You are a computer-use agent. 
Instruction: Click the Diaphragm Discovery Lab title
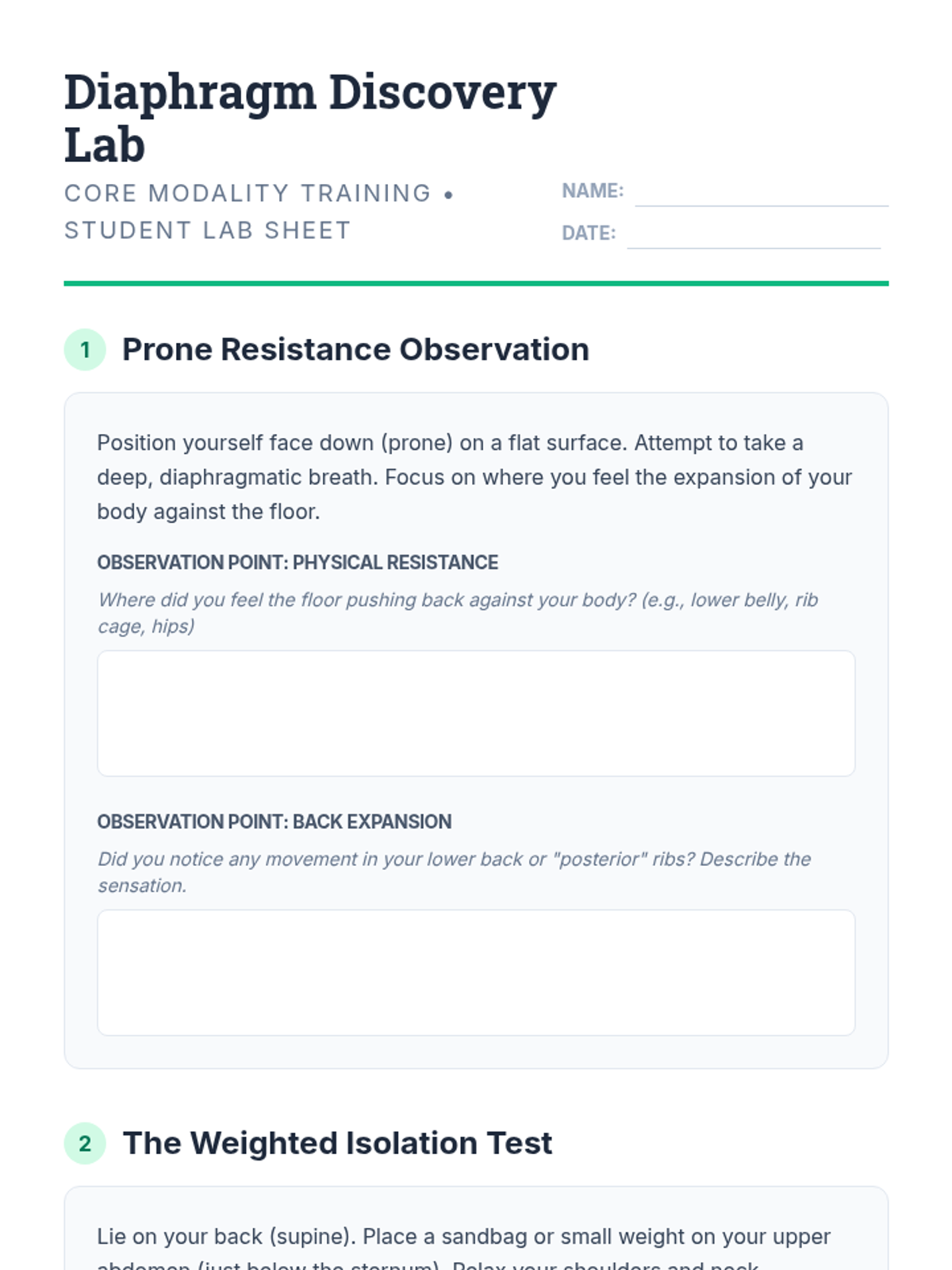tap(309, 117)
